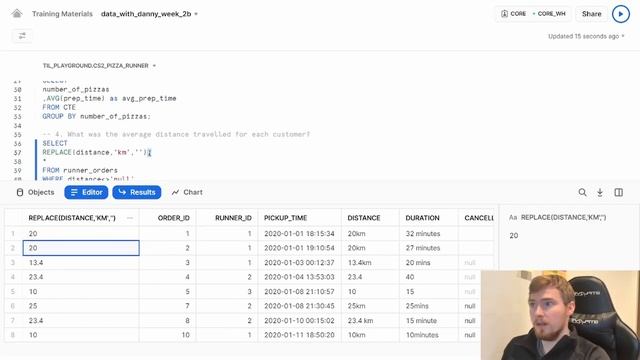The width and height of the screenshot is (640, 360).
Task: Switch to the Chart tab
Action: 187,192
